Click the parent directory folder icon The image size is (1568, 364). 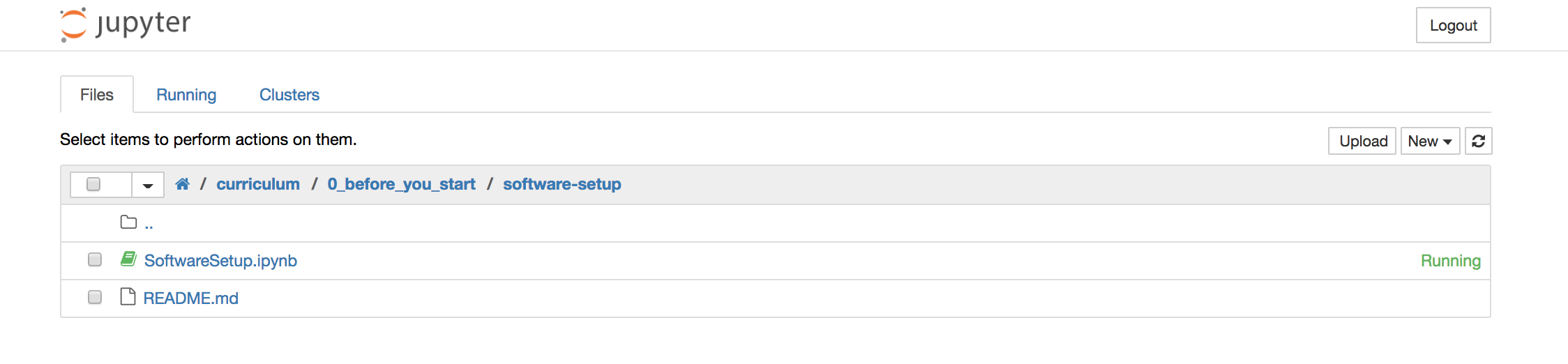pyautogui.click(x=128, y=222)
